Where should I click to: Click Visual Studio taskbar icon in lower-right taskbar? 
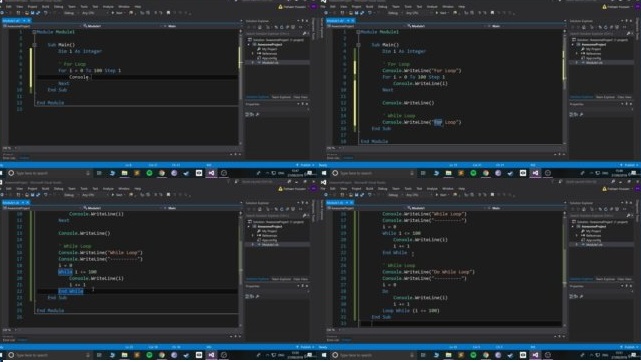535,355
